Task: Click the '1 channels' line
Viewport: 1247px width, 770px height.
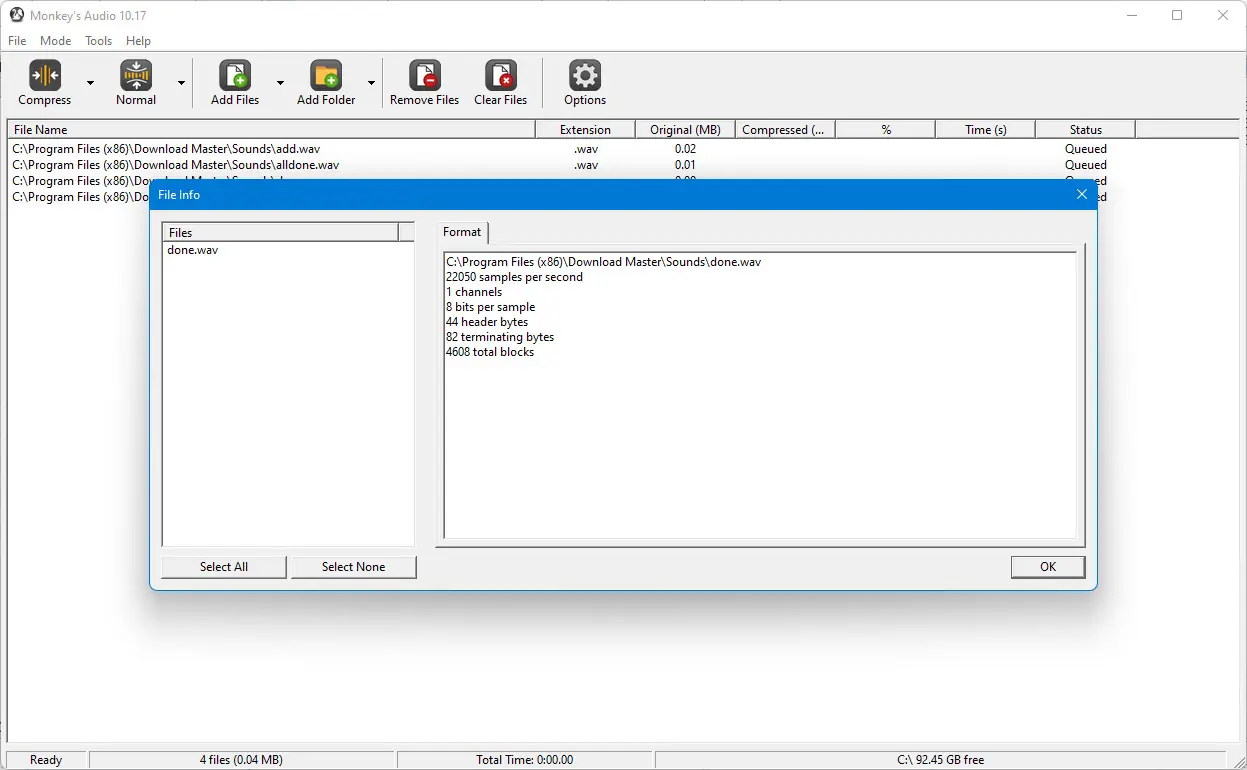Action: point(474,292)
